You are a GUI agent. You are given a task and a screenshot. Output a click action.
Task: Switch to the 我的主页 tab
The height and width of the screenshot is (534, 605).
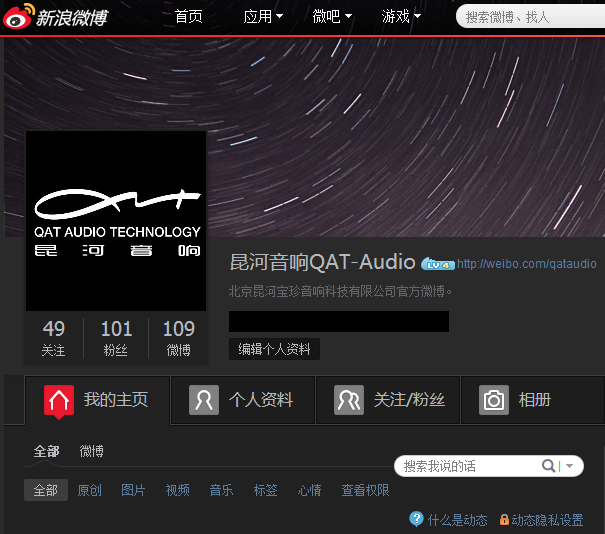(x=97, y=400)
